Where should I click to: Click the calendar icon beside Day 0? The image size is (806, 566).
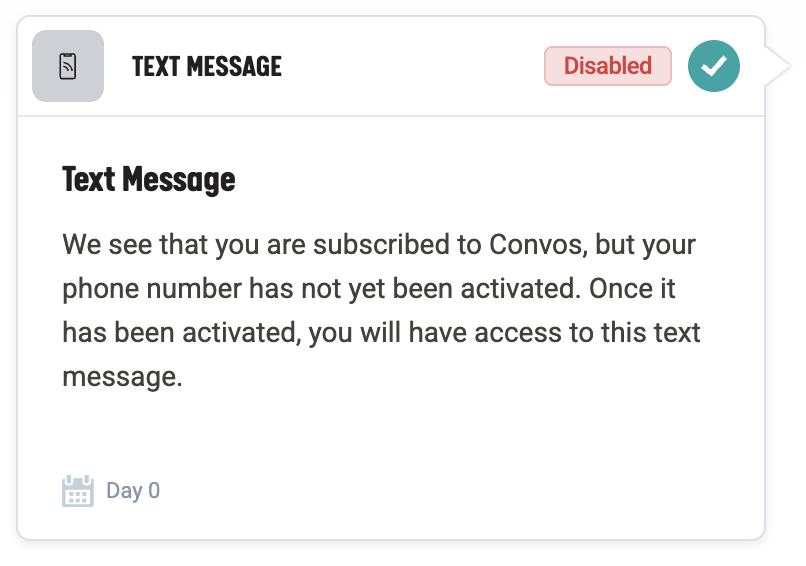pyautogui.click(x=78, y=491)
